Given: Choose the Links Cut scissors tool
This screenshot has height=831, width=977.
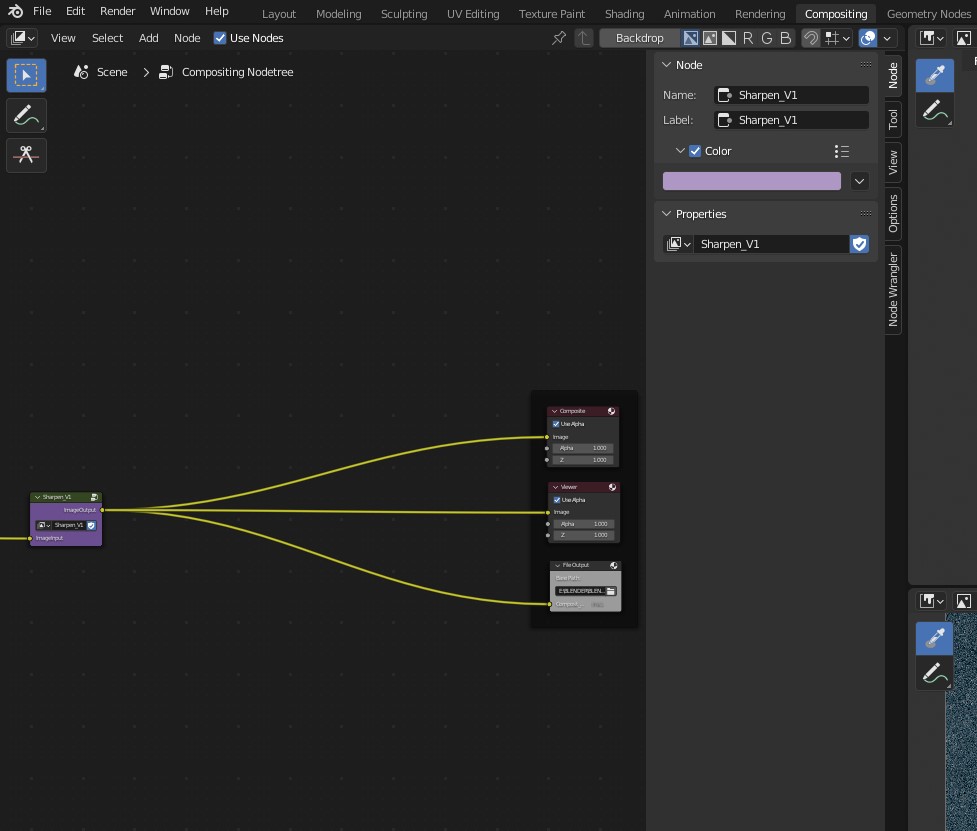Looking at the screenshot, I should (26, 154).
